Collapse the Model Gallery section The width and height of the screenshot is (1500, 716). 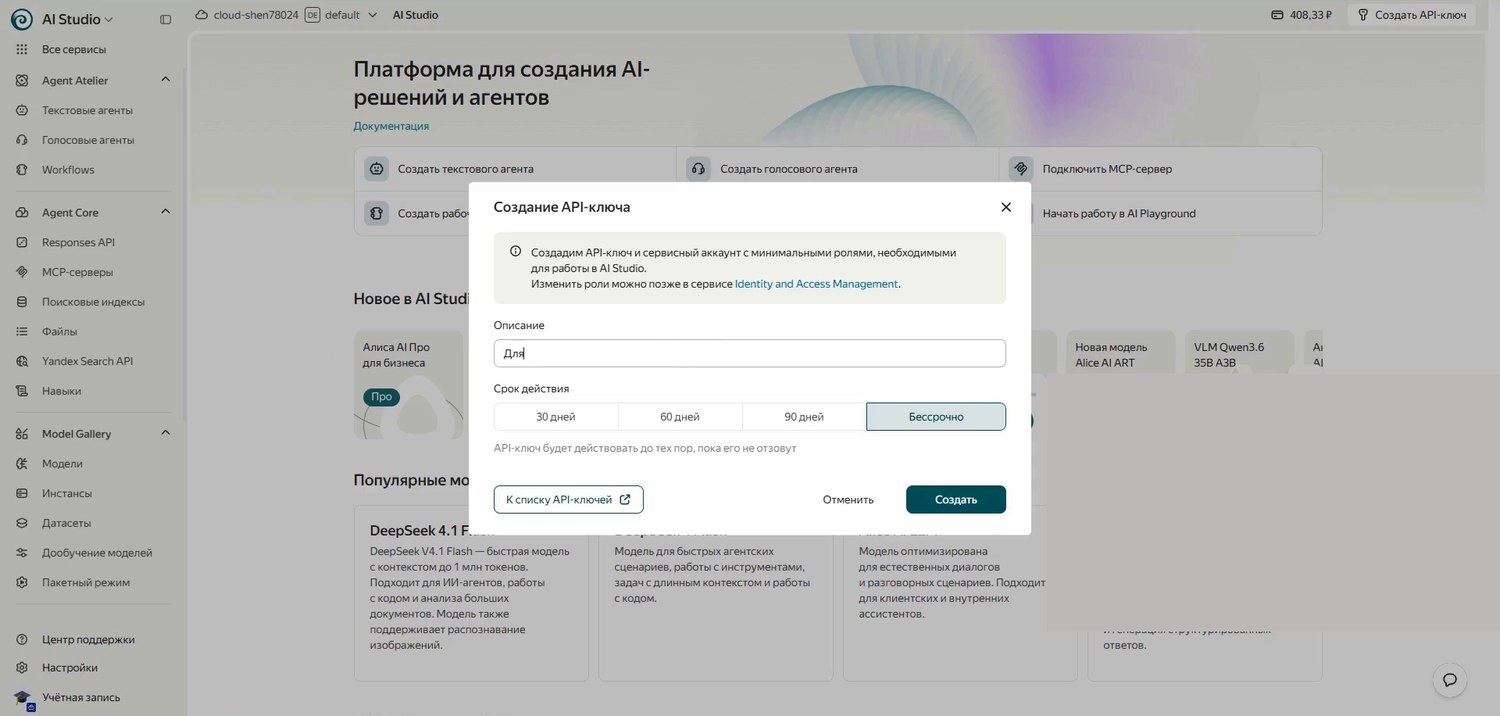coord(166,433)
